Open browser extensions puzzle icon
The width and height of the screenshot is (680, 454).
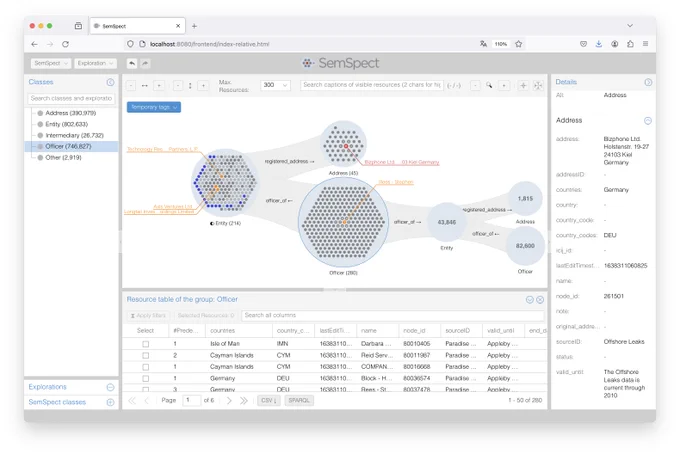(x=630, y=44)
